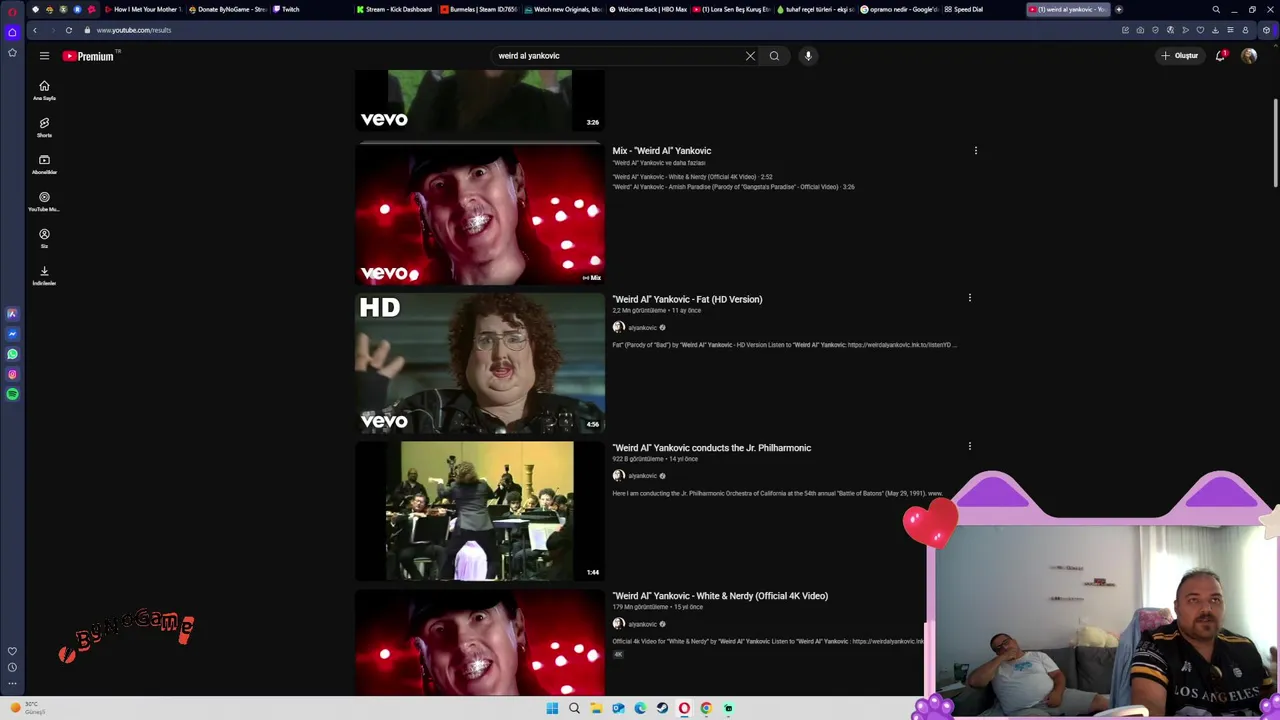Open the Siz (You) page
This screenshot has width=1280, height=720.
coord(44,238)
